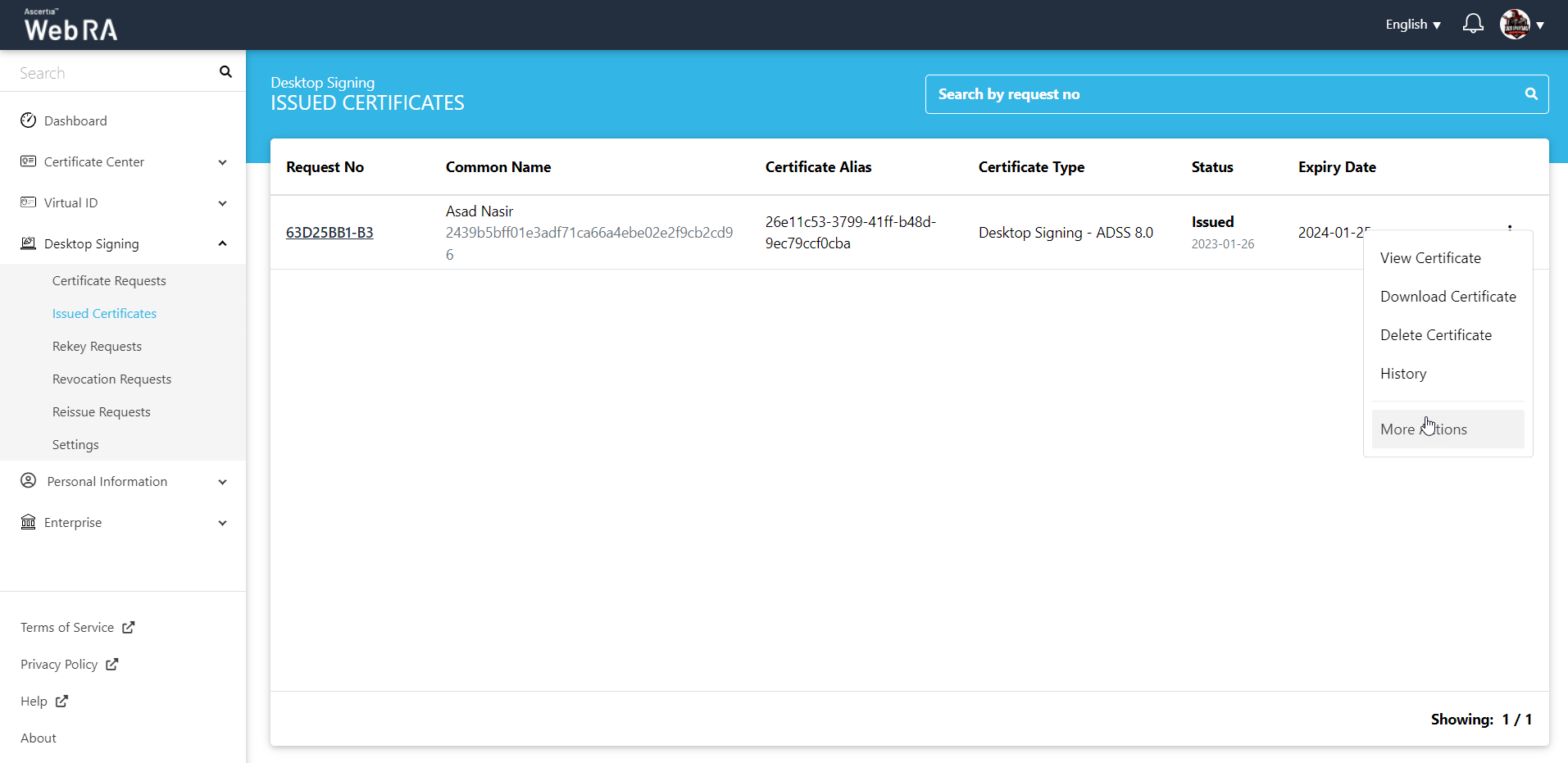Go to Revocation Requests page
The width and height of the screenshot is (1568, 763).
[x=111, y=379]
